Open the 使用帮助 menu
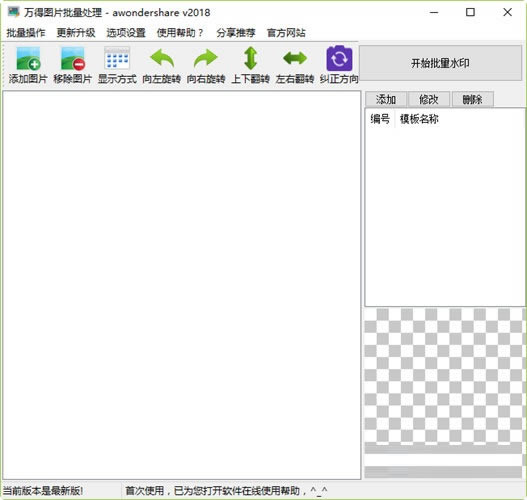The width and height of the screenshot is (527, 500). click(180, 33)
